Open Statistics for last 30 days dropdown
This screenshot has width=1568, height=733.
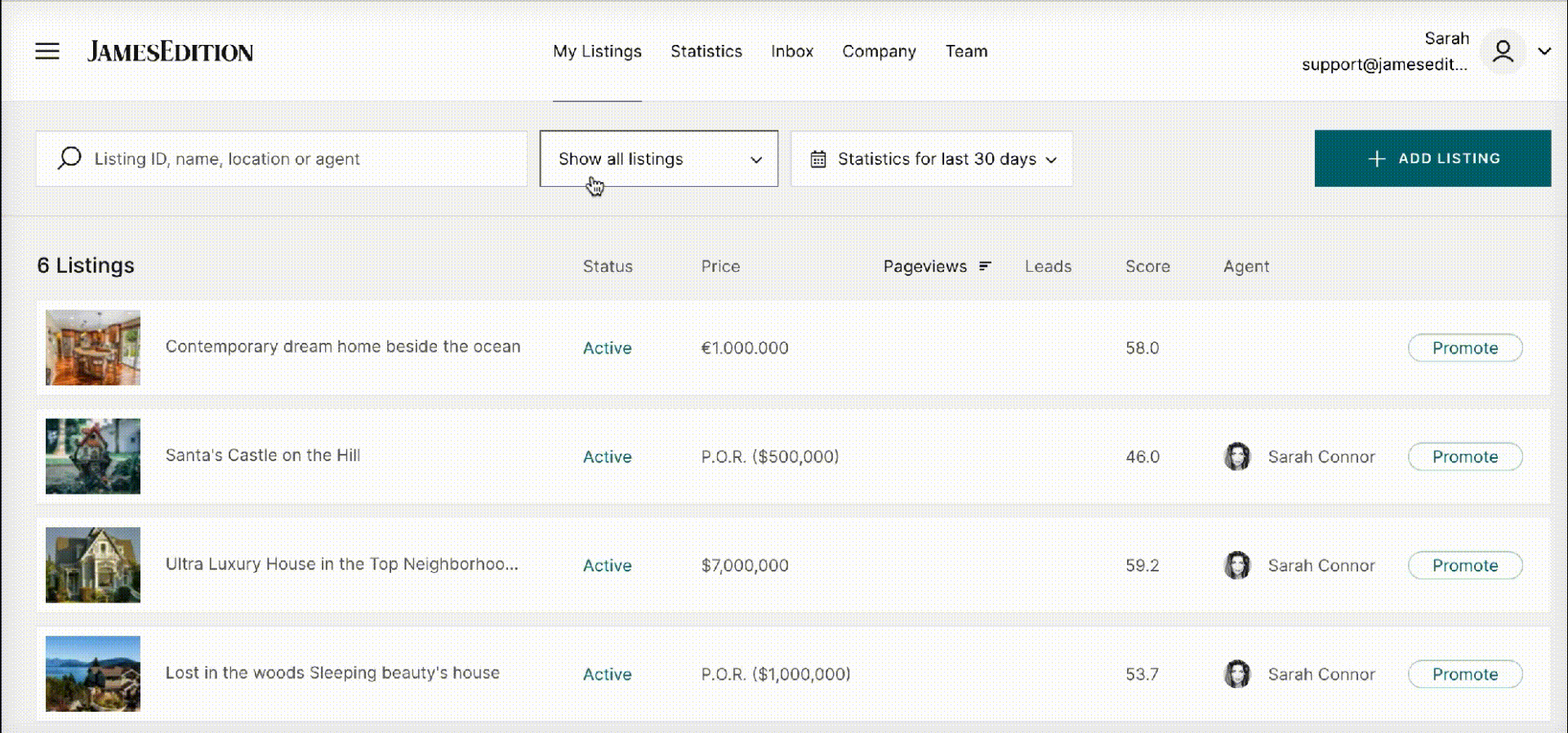935,159
